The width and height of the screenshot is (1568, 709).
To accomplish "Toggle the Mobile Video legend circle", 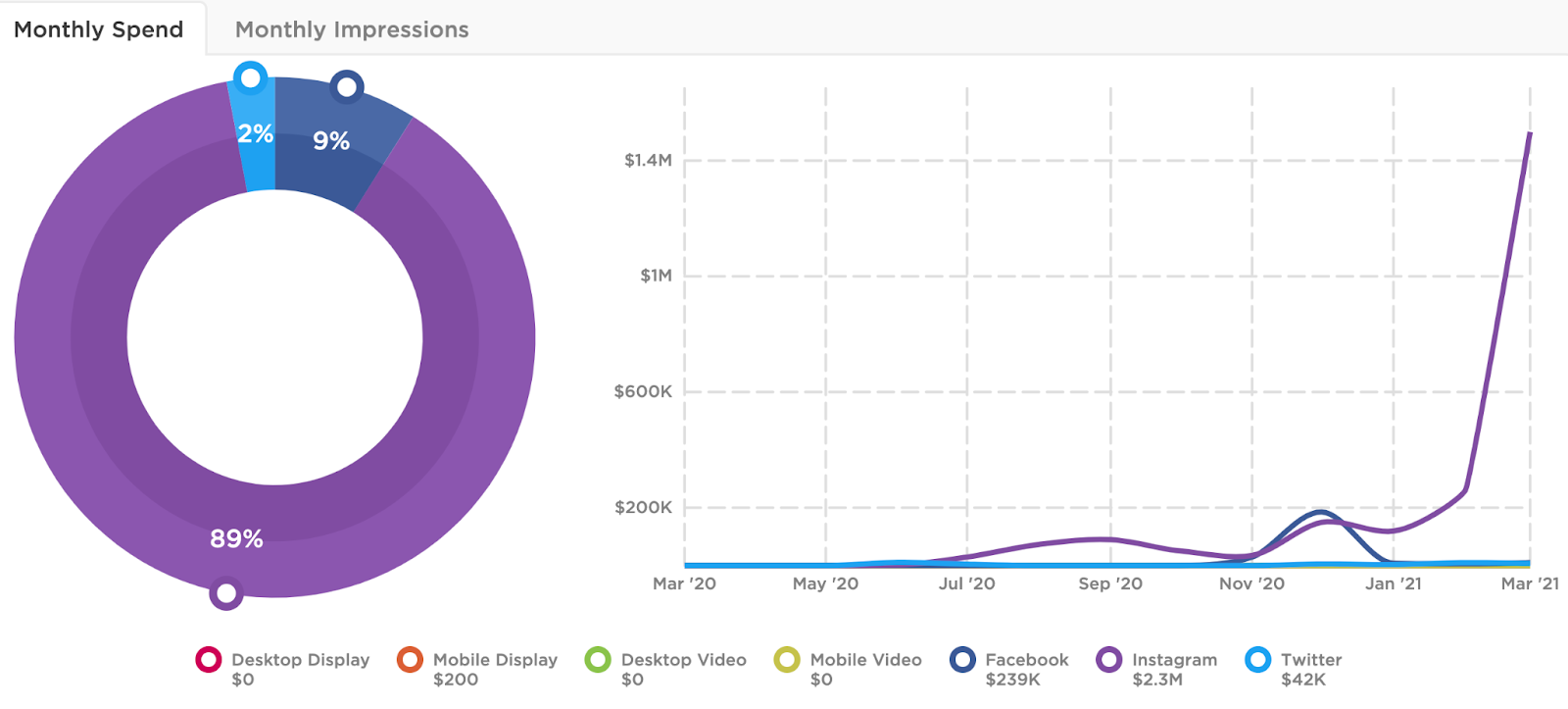I will [x=787, y=660].
